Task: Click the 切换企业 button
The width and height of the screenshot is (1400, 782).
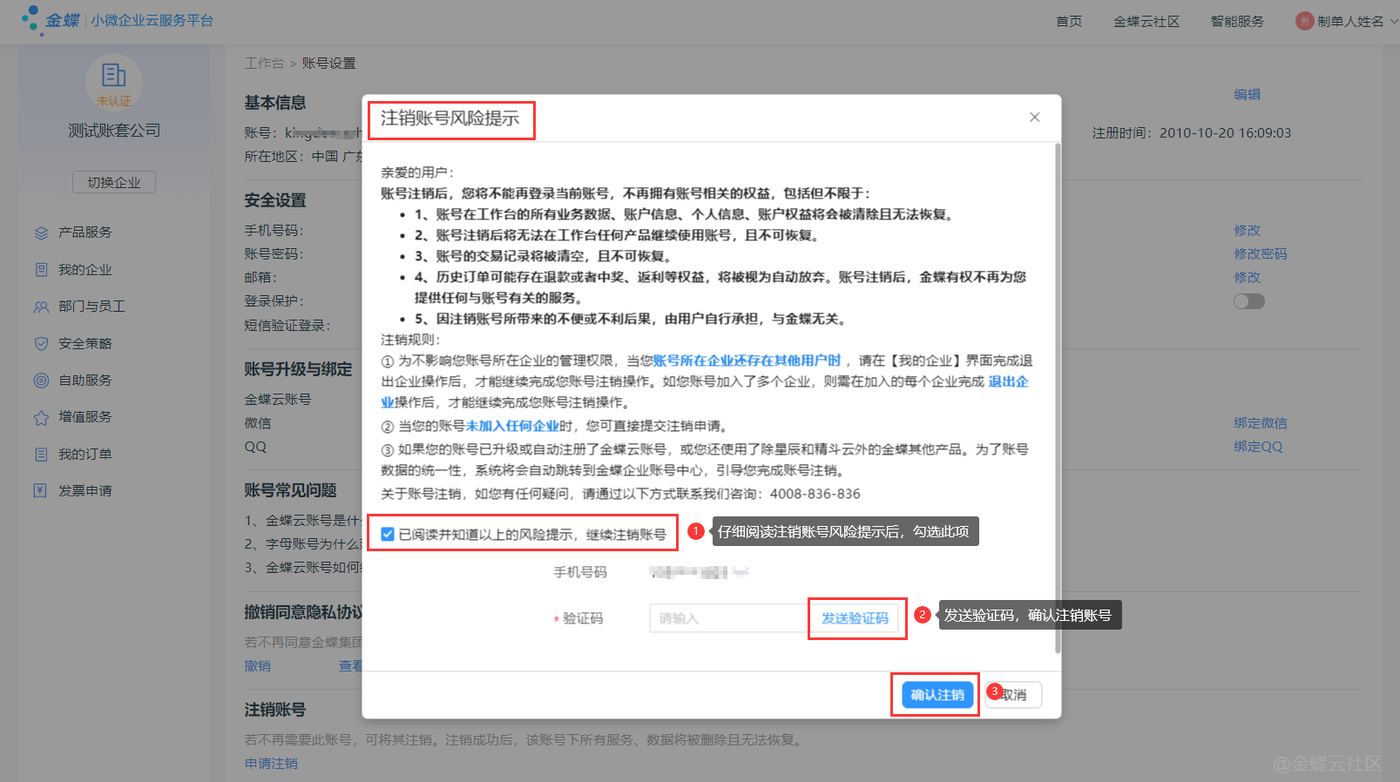Action: coord(114,183)
